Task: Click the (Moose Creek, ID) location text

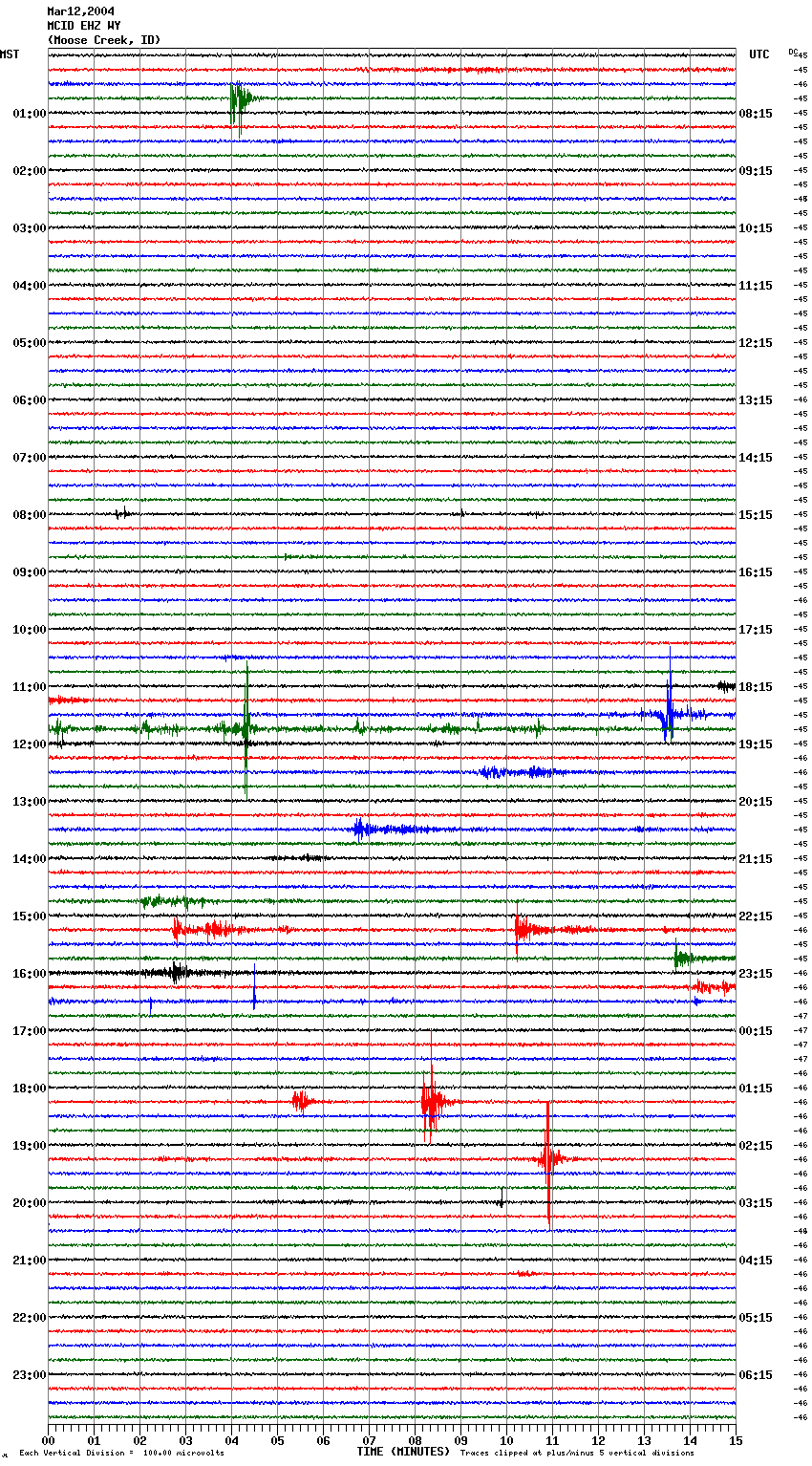Action: 104,40
